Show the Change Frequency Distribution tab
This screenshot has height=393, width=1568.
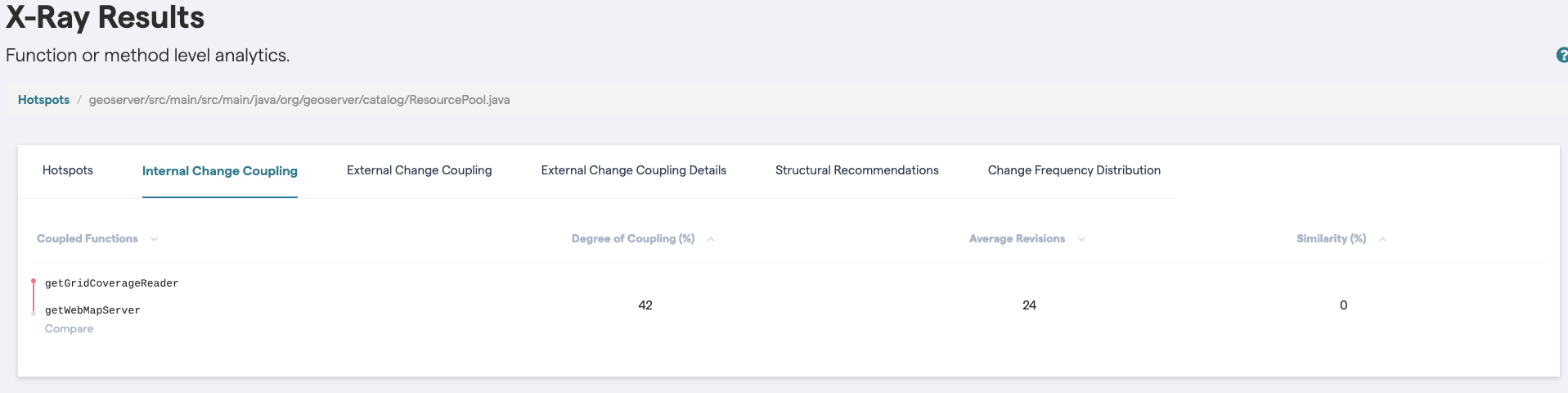point(1074,170)
